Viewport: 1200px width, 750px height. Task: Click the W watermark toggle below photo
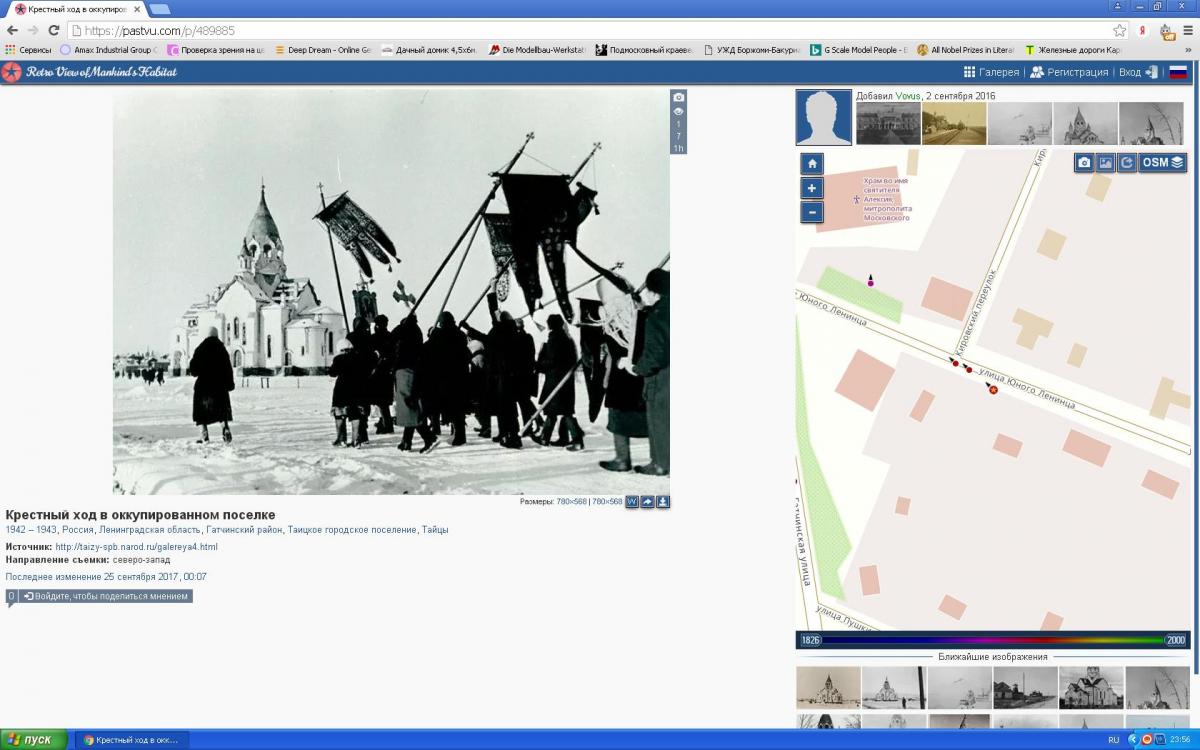(x=632, y=502)
